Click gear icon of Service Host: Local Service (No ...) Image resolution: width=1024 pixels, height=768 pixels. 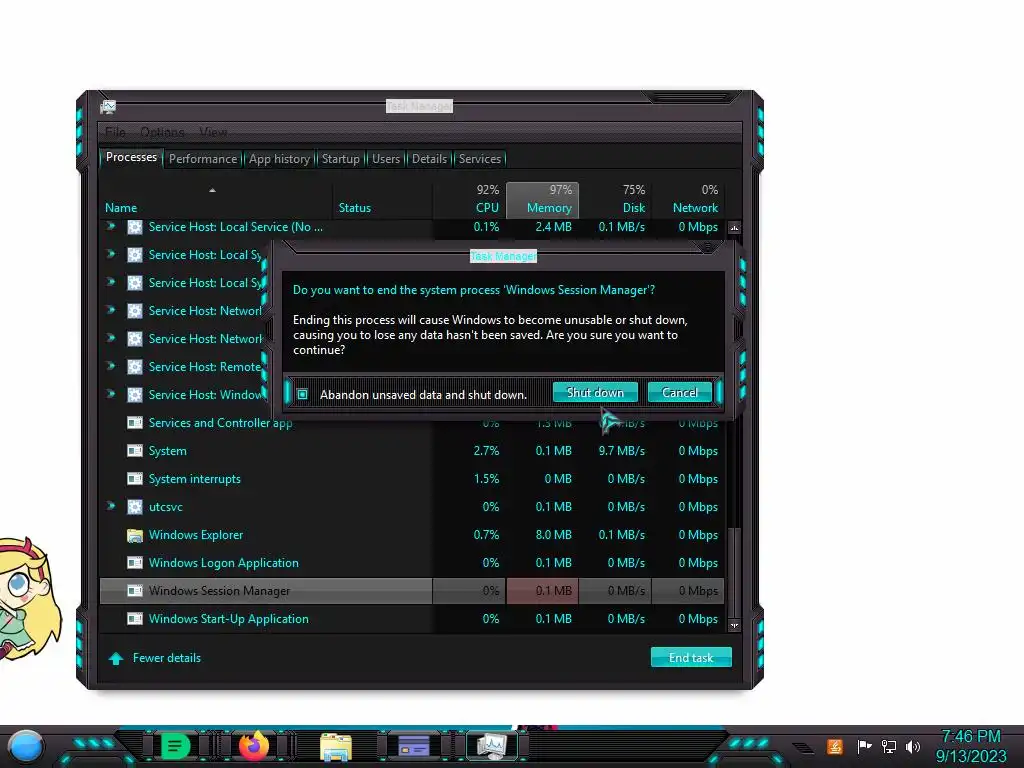[x=135, y=227]
